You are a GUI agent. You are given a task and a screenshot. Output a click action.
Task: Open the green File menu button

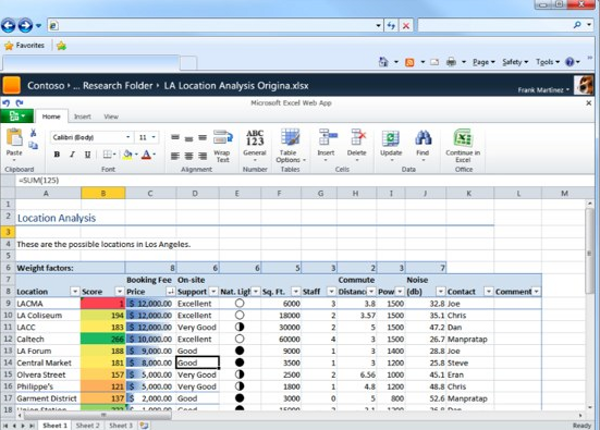coord(17,116)
